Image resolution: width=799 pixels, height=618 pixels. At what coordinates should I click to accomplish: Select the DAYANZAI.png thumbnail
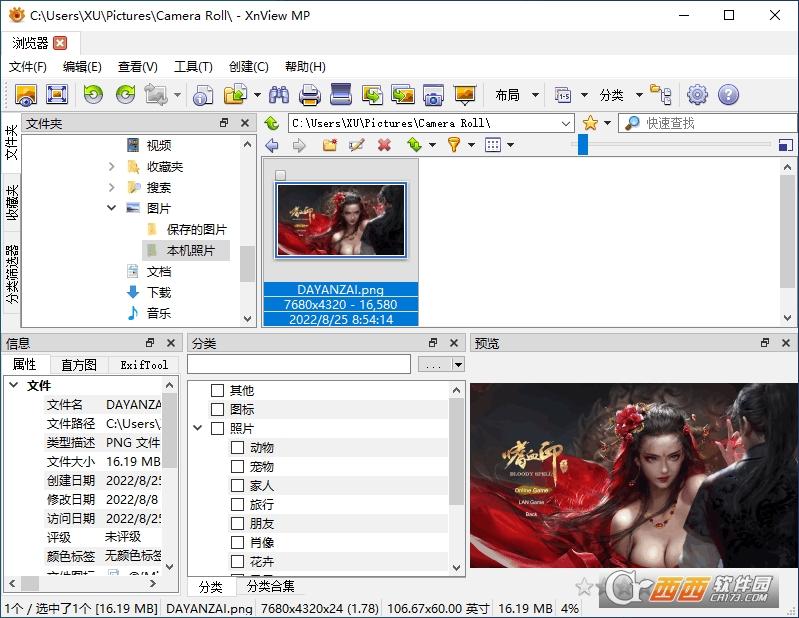[x=341, y=220]
